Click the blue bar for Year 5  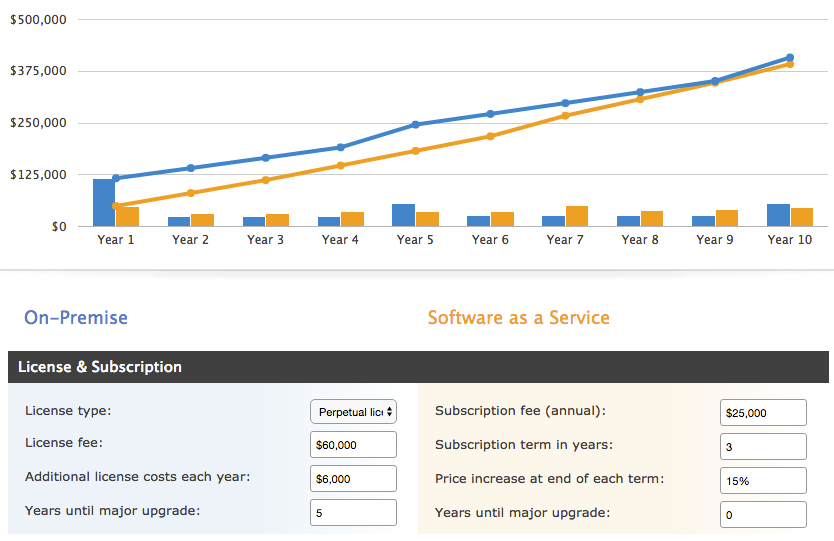point(403,215)
